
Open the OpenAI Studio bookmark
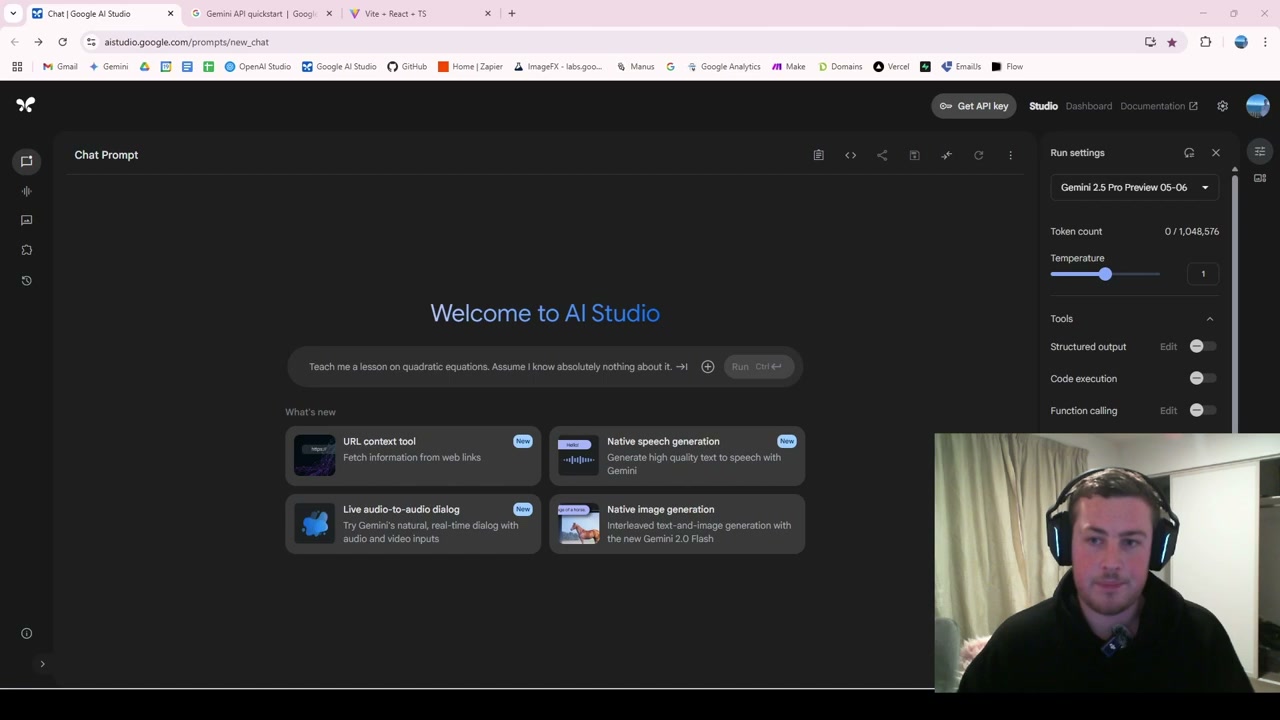click(257, 67)
